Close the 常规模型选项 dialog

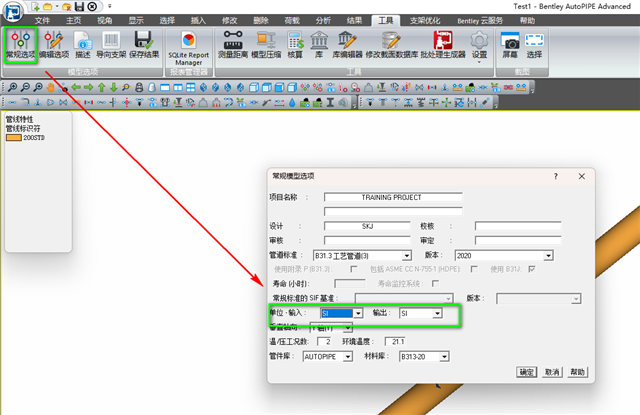(582, 176)
